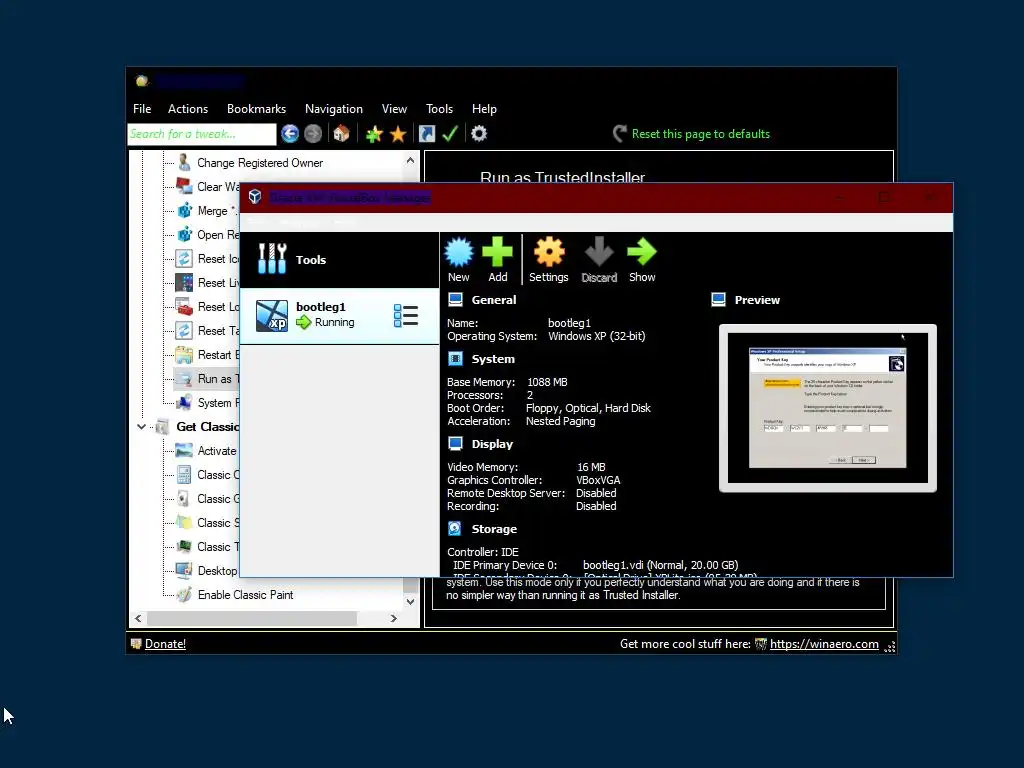Click the grey forward arrow in Winaero
Image resolution: width=1024 pixels, height=768 pixels.
[x=313, y=134]
